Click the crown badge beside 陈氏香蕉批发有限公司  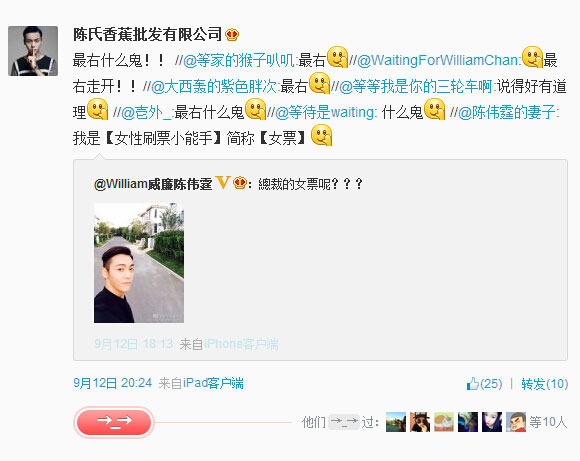(232, 35)
